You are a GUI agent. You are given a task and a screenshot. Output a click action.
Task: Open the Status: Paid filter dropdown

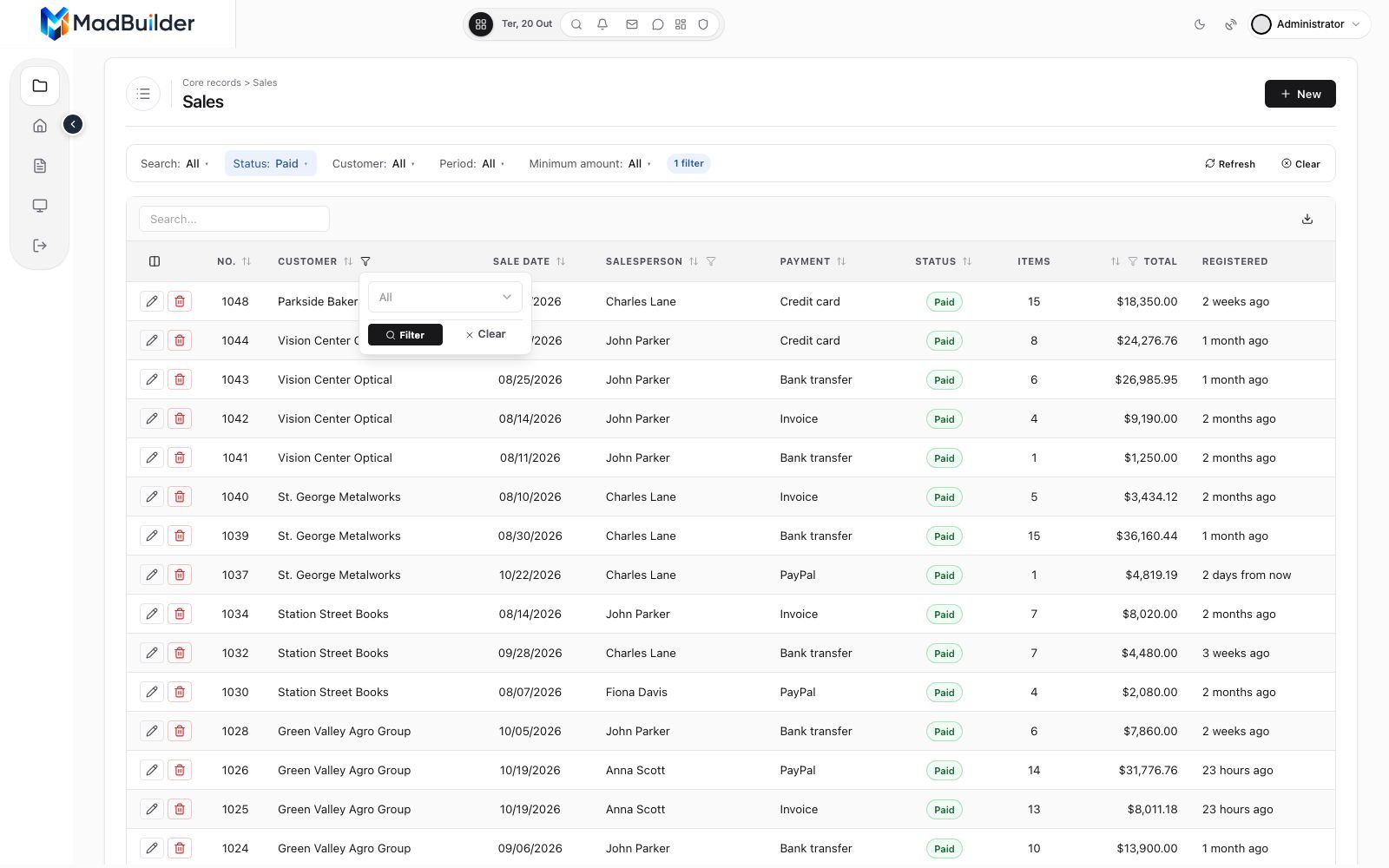click(x=271, y=163)
